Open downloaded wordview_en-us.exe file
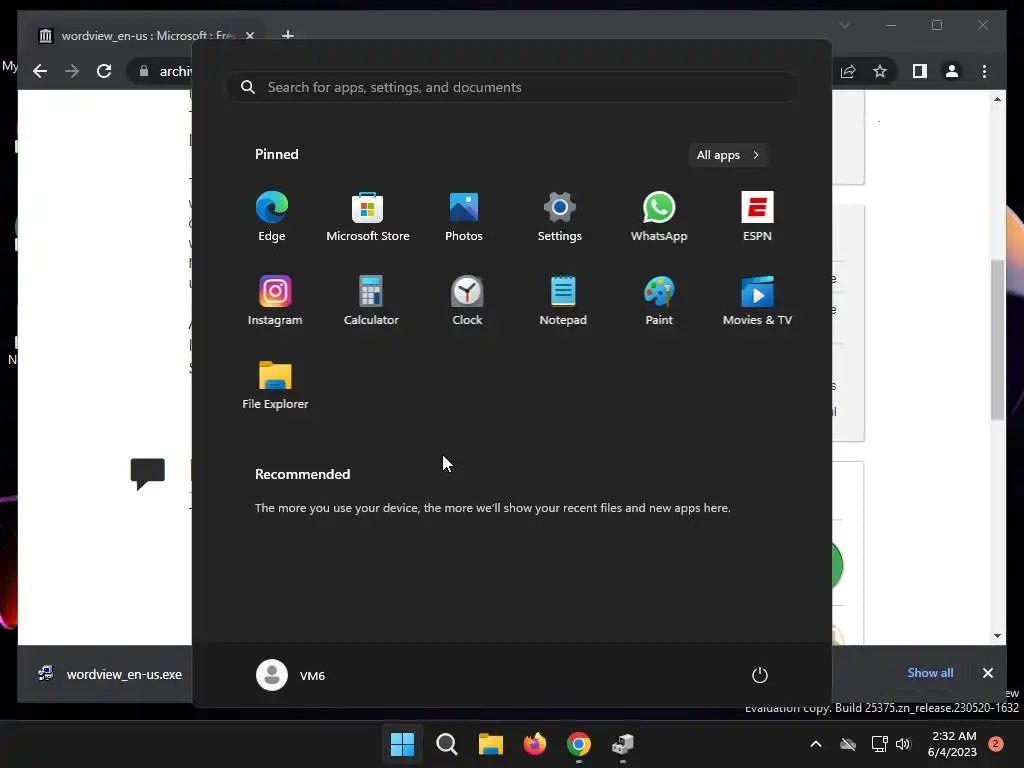 point(111,674)
